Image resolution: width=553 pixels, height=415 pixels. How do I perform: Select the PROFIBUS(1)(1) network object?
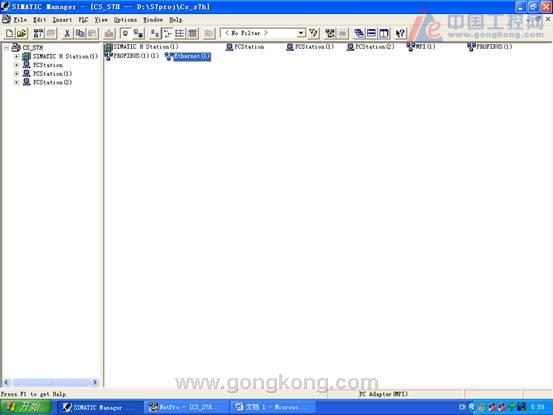pos(132,56)
